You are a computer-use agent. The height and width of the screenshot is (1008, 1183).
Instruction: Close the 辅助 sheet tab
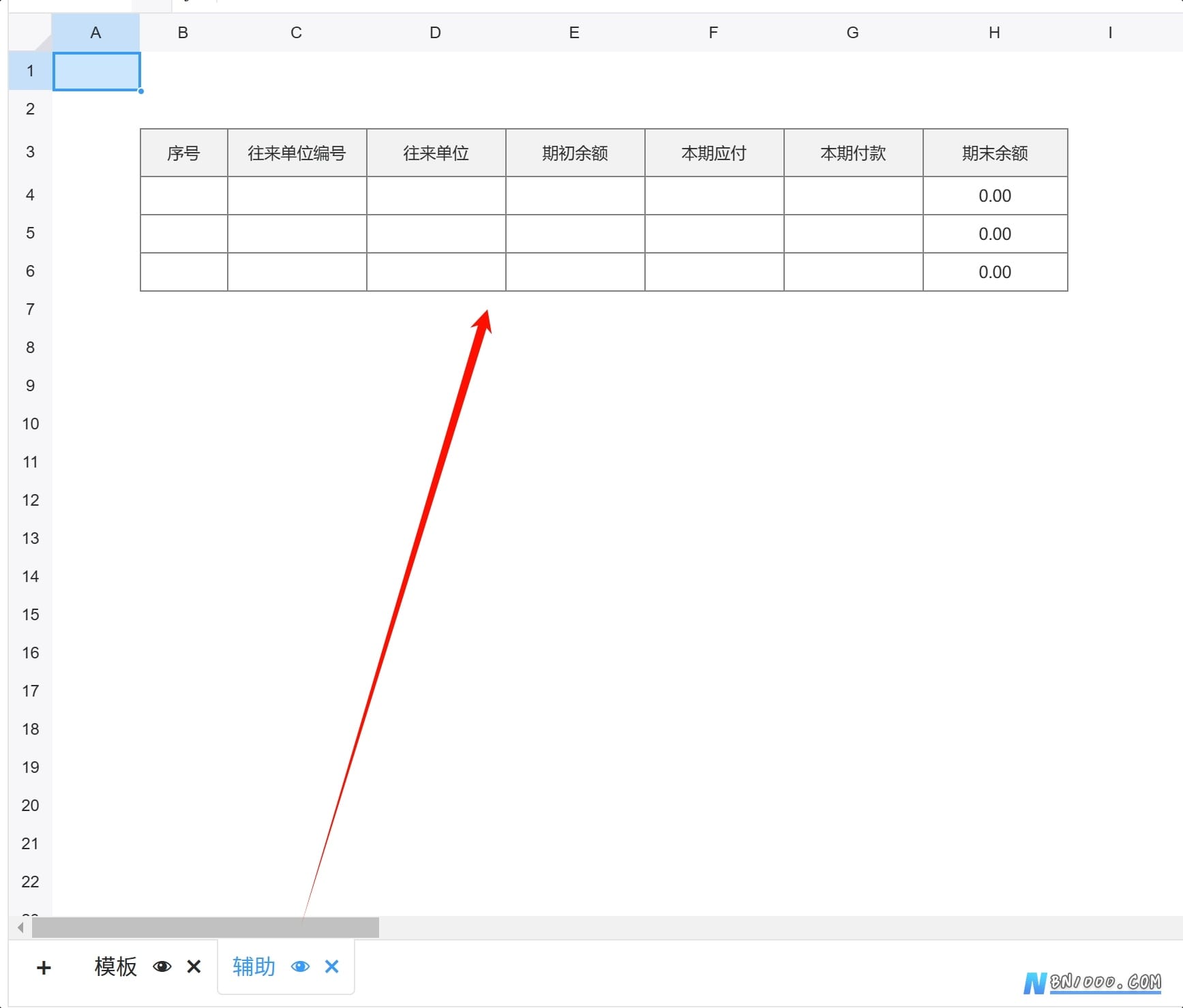point(332,966)
